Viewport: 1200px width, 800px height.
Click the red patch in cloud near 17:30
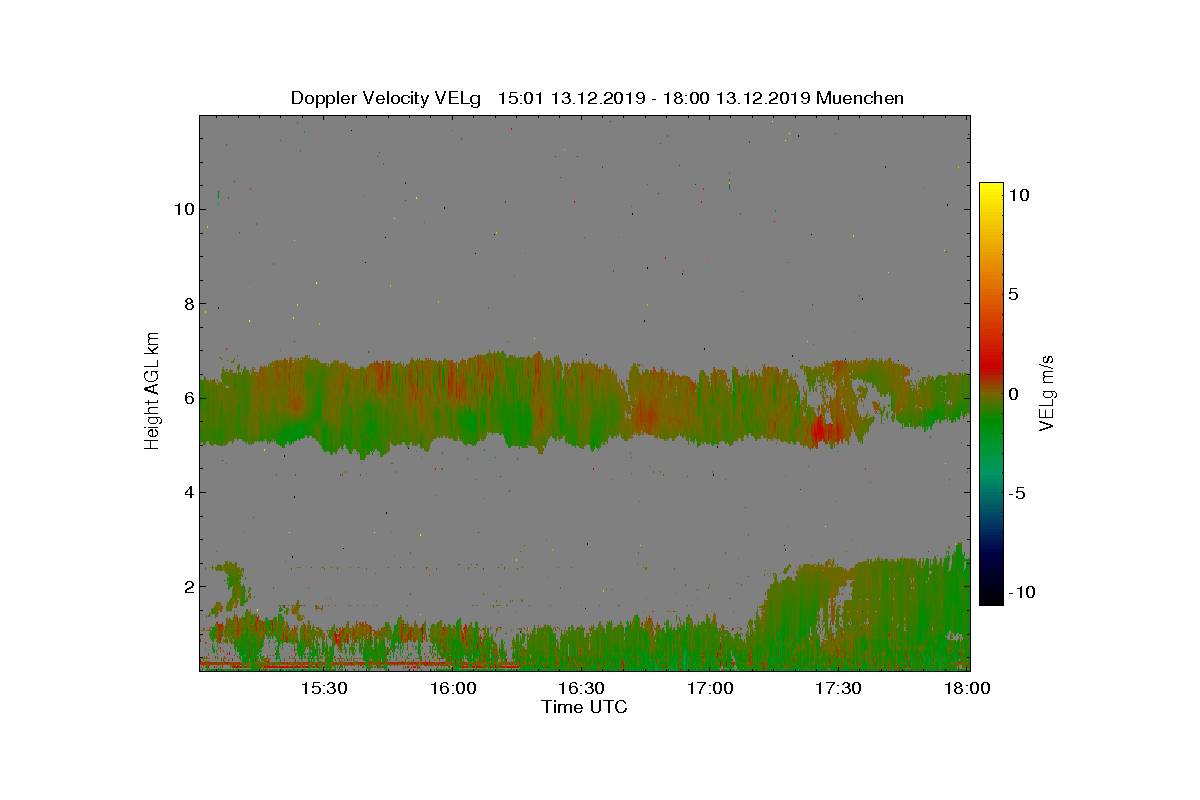pyautogui.click(x=827, y=430)
